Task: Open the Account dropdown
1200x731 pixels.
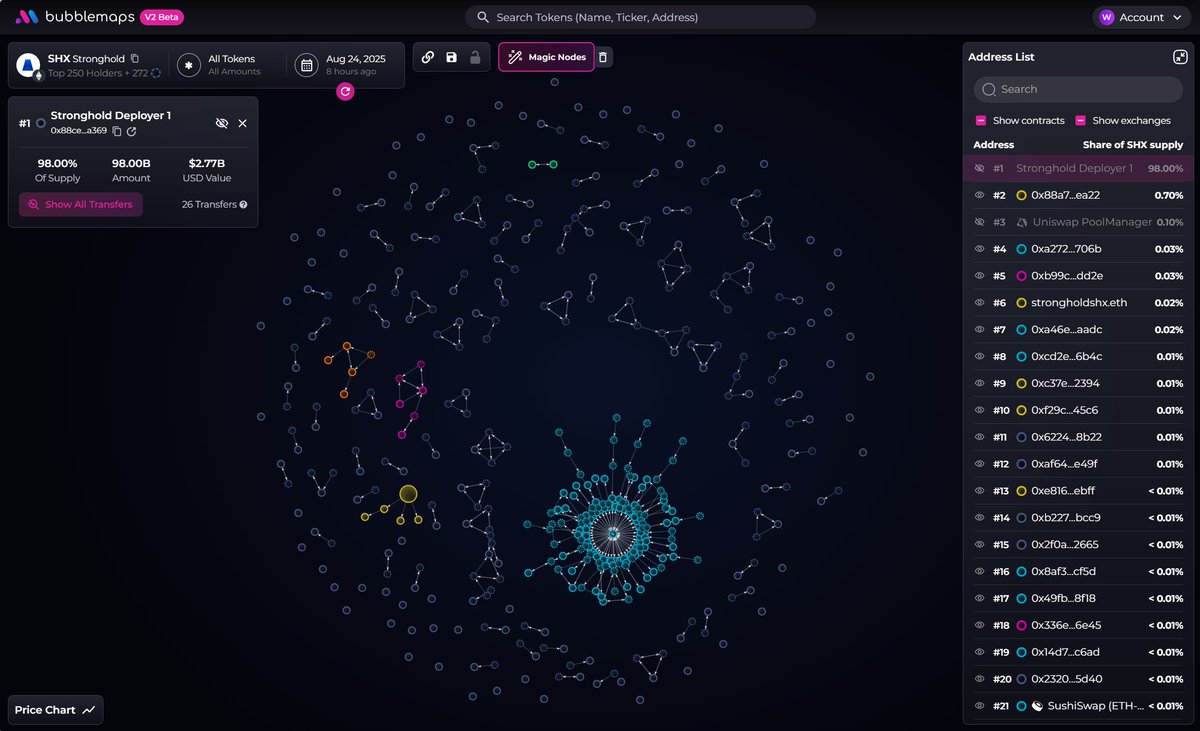Action: (1141, 17)
